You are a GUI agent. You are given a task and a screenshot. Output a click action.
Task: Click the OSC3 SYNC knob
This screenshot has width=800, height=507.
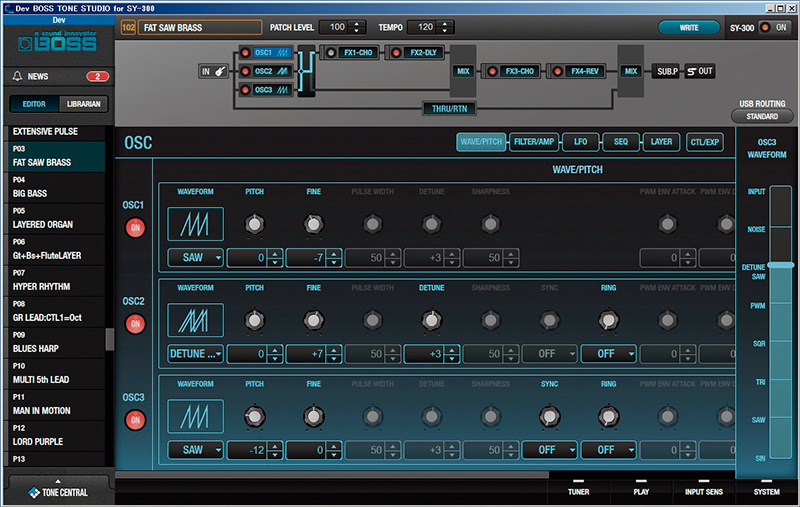[549, 417]
